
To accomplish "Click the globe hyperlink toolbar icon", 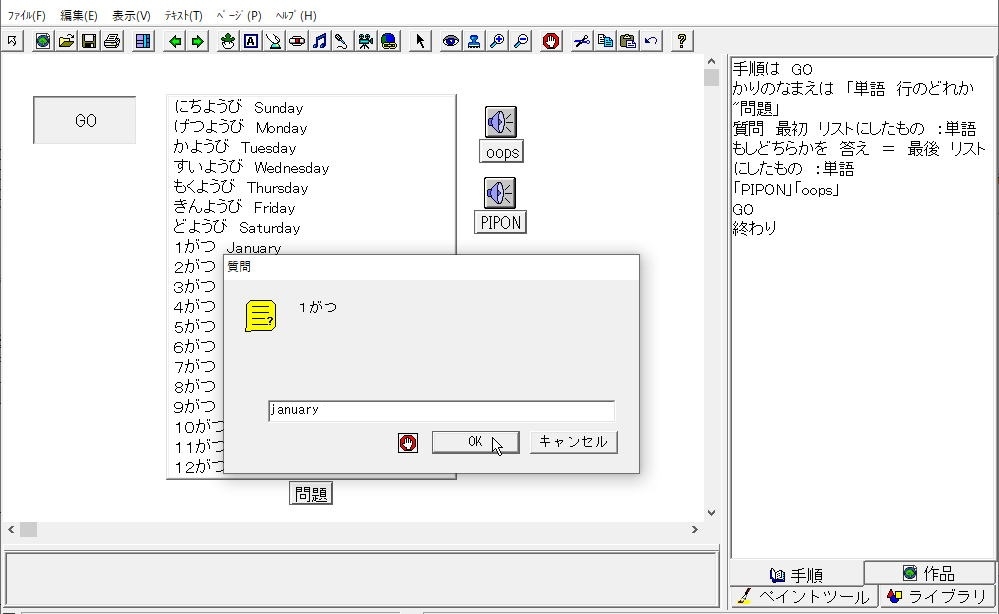I will [x=389, y=41].
